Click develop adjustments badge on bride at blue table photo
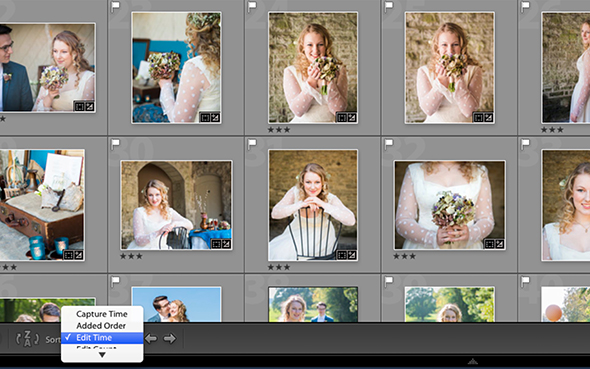This screenshot has height=369, width=590. (x=226, y=244)
